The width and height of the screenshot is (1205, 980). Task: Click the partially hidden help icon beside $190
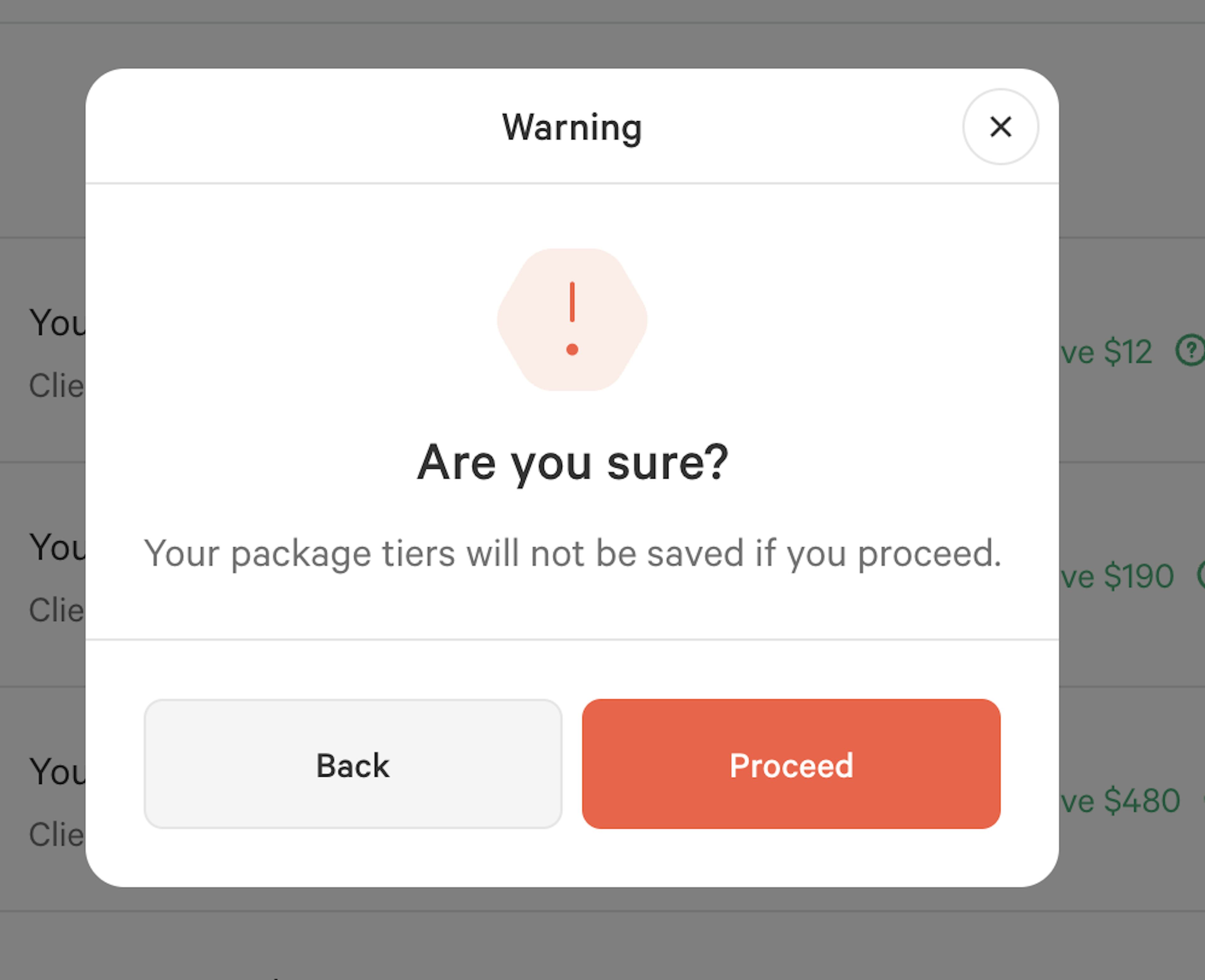(1201, 575)
